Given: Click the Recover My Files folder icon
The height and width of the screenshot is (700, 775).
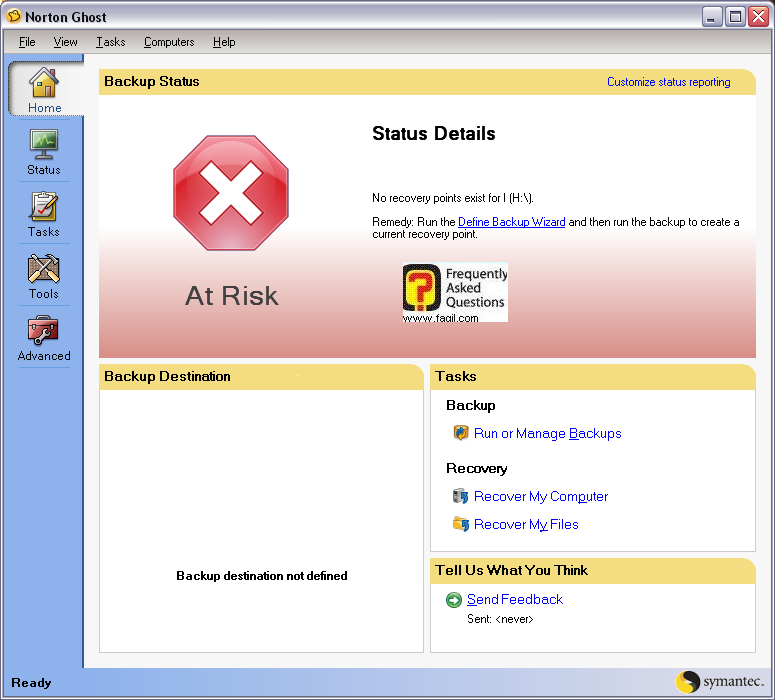Looking at the screenshot, I should click(x=461, y=524).
